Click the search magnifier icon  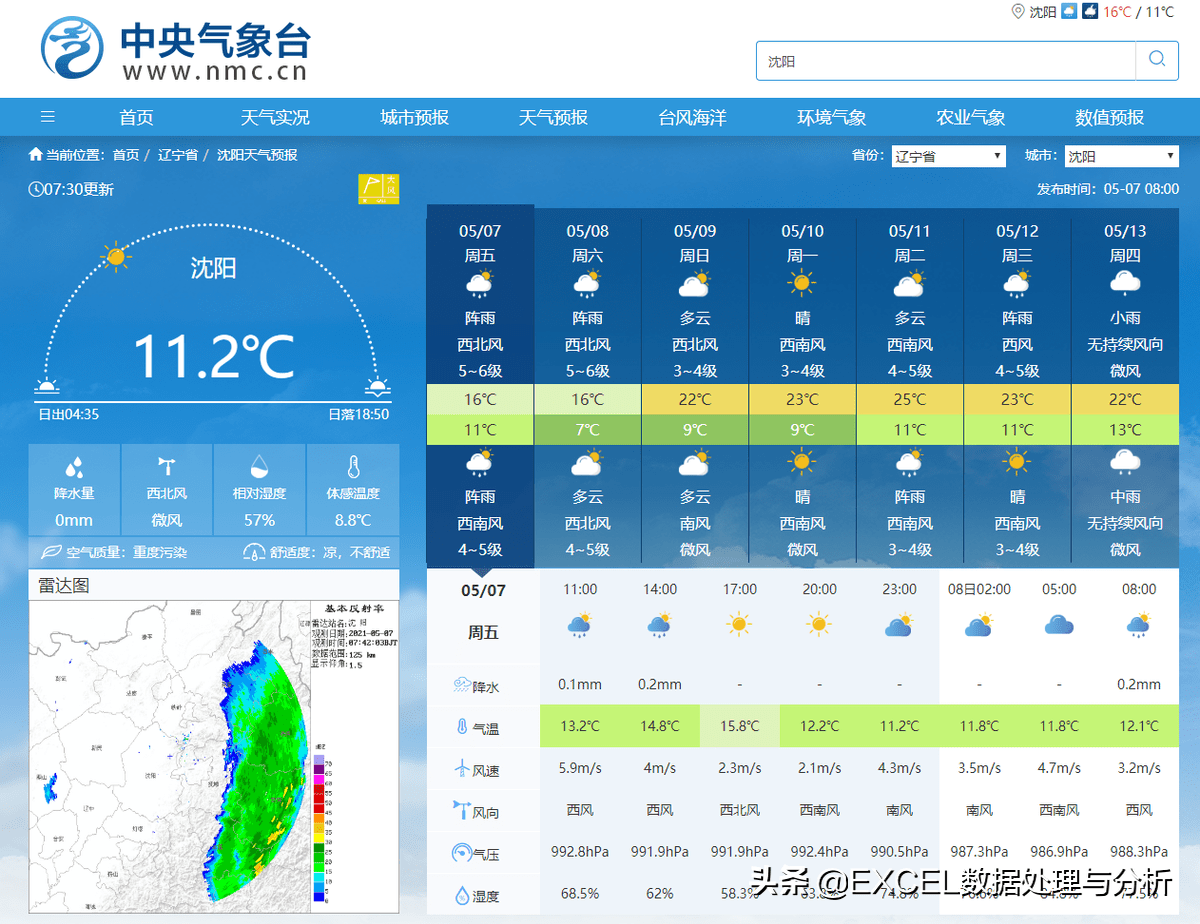click(x=1157, y=59)
